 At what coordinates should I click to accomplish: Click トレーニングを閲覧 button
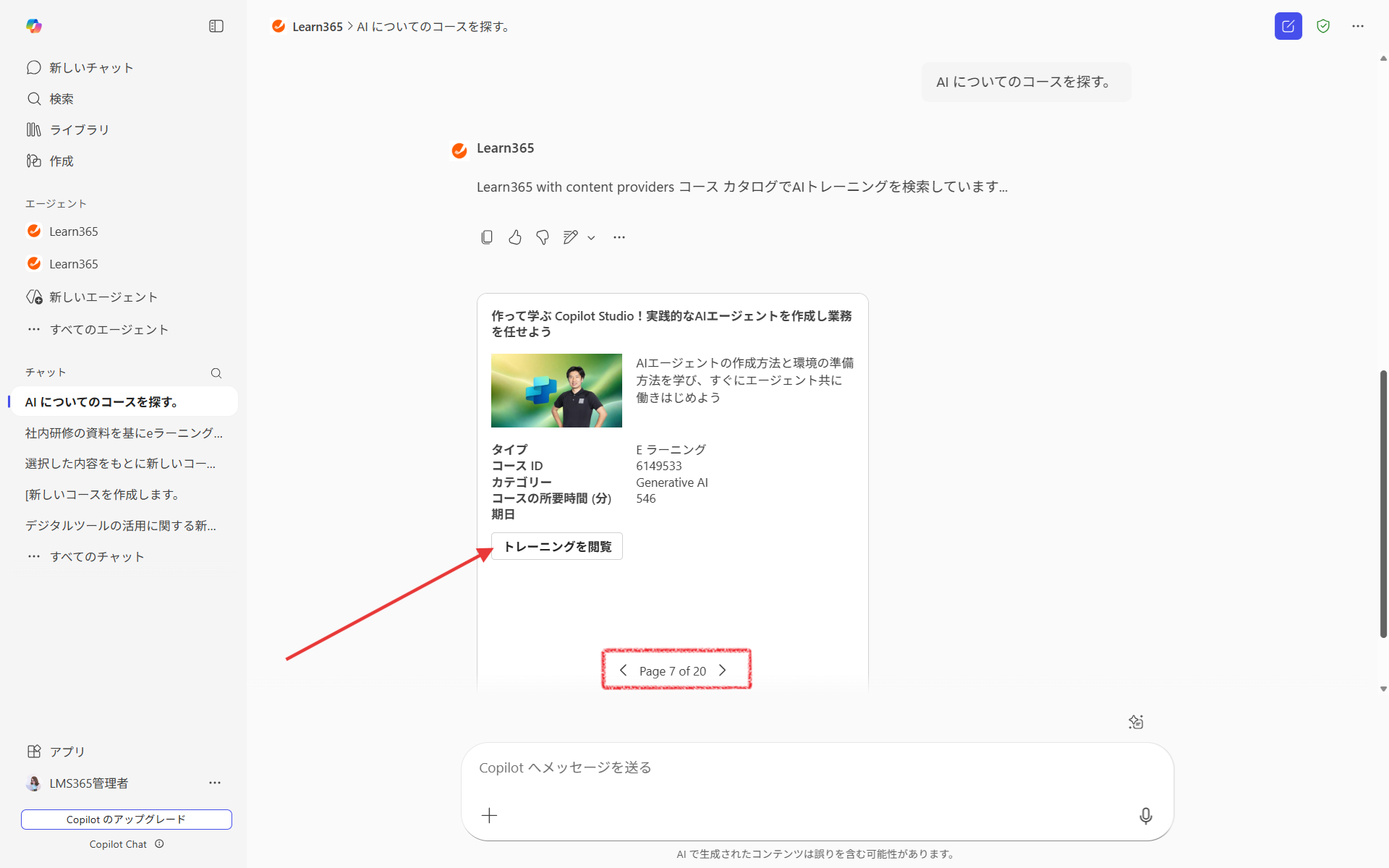[557, 546]
